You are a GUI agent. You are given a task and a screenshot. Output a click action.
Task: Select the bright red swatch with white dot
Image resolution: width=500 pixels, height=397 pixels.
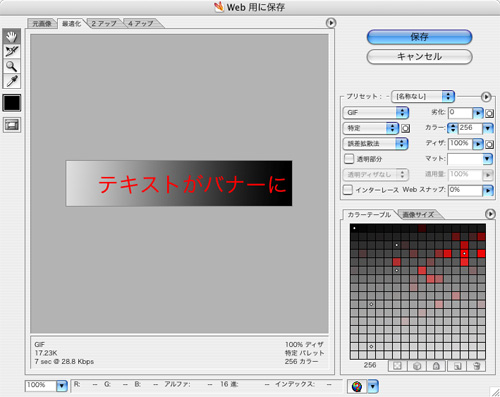[x=464, y=254]
